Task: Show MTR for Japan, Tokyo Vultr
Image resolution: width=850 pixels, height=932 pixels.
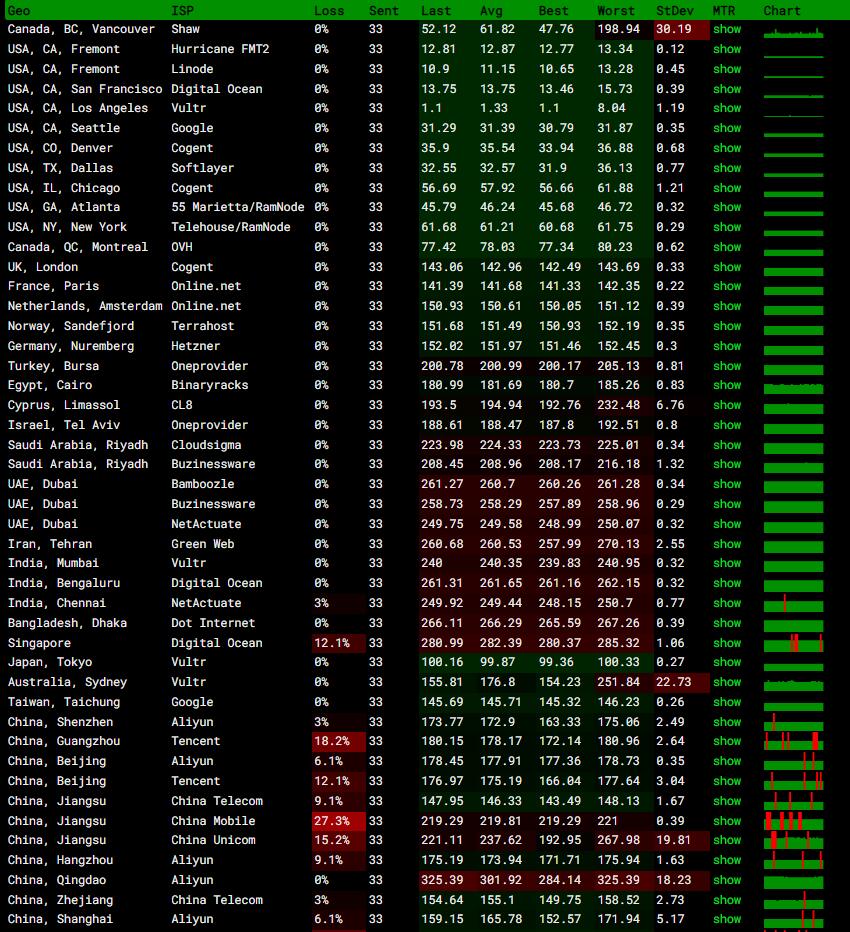Action: tap(727, 662)
